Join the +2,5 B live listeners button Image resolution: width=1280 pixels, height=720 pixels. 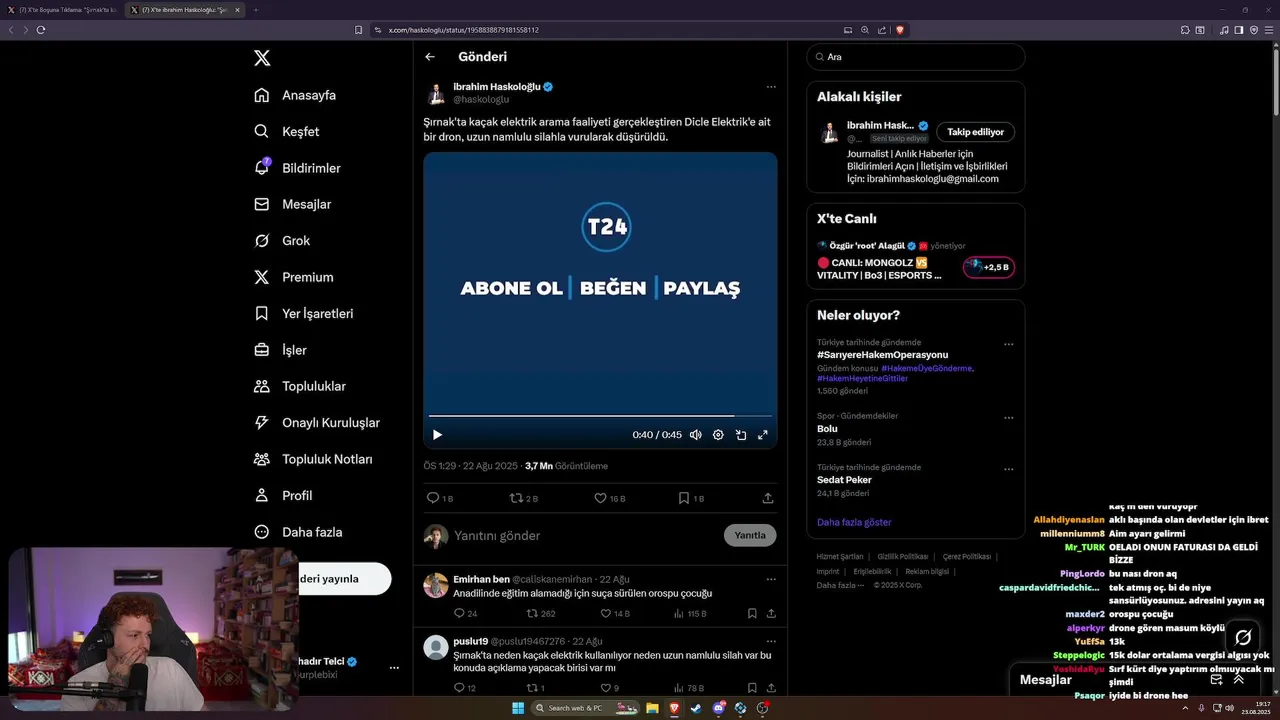pos(989,268)
